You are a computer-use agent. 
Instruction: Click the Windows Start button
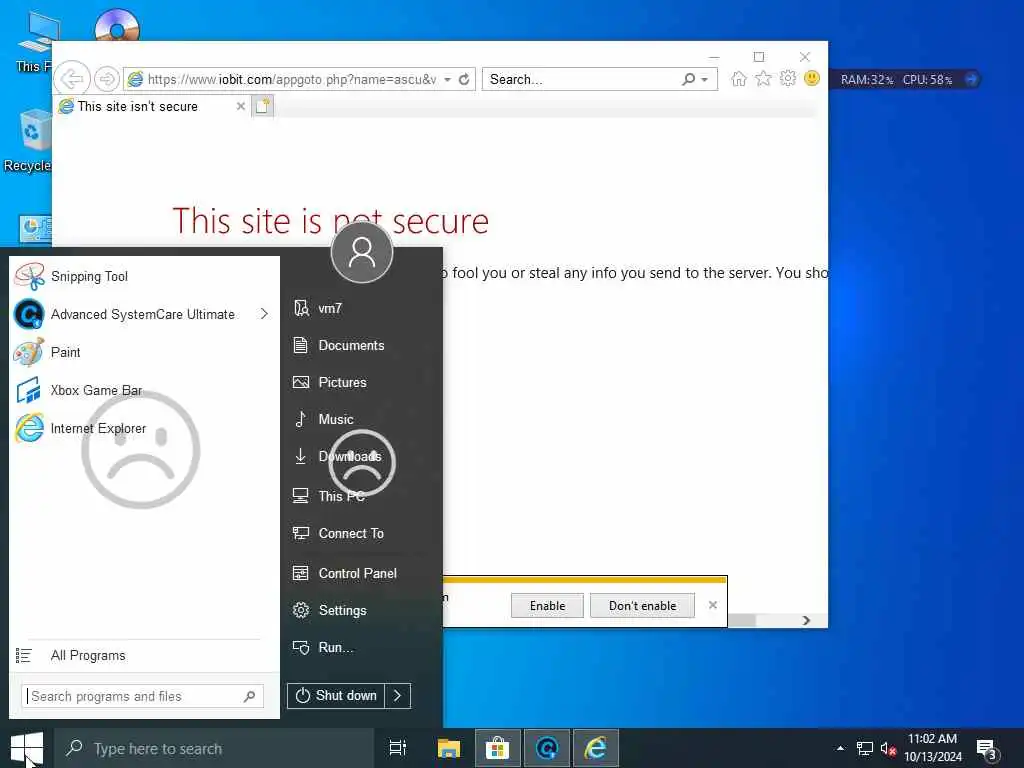click(x=27, y=748)
